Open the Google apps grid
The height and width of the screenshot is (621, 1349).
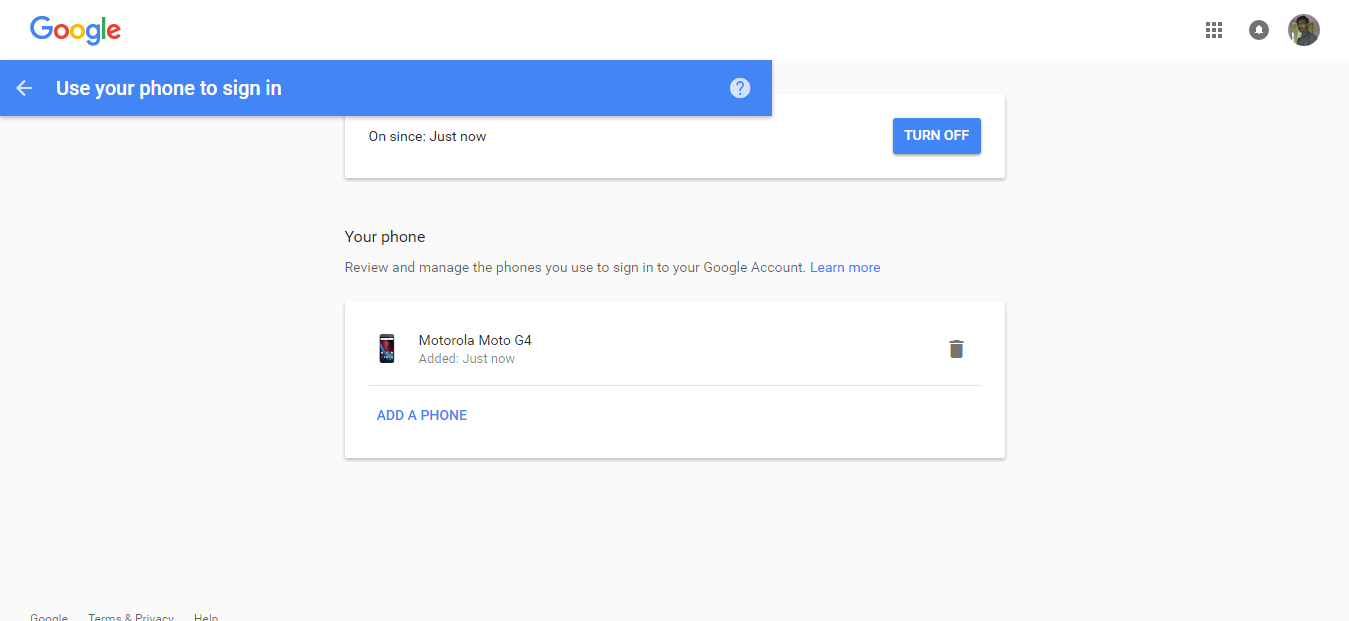[1214, 30]
